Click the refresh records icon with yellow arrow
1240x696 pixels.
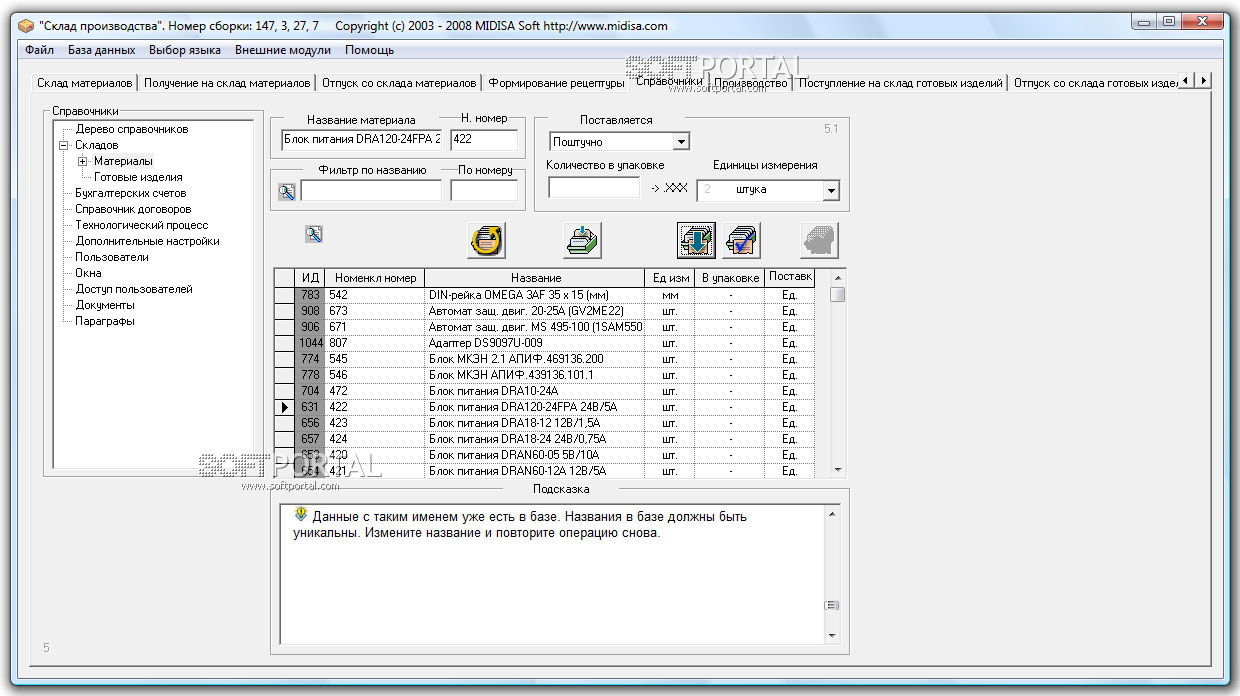[x=486, y=240]
